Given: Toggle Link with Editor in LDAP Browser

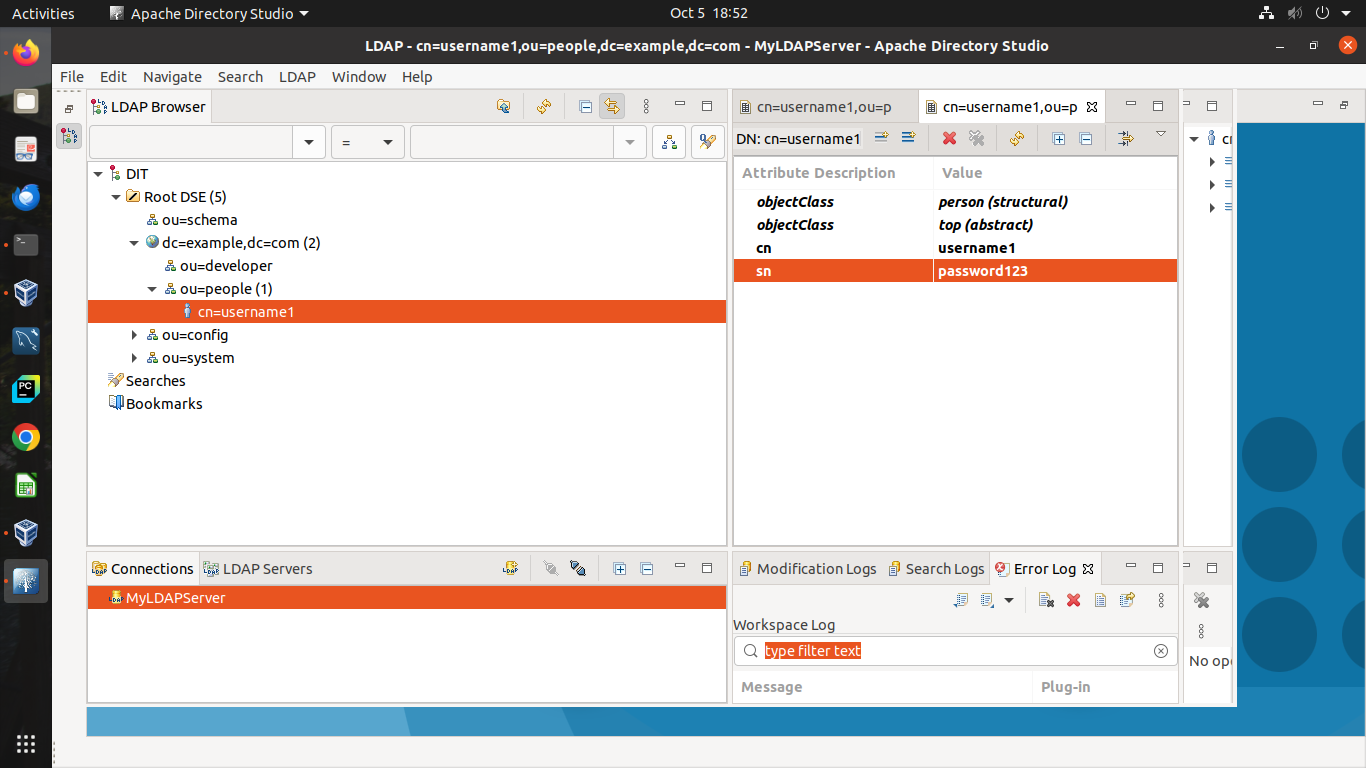Looking at the screenshot, I should click(612, 106).
